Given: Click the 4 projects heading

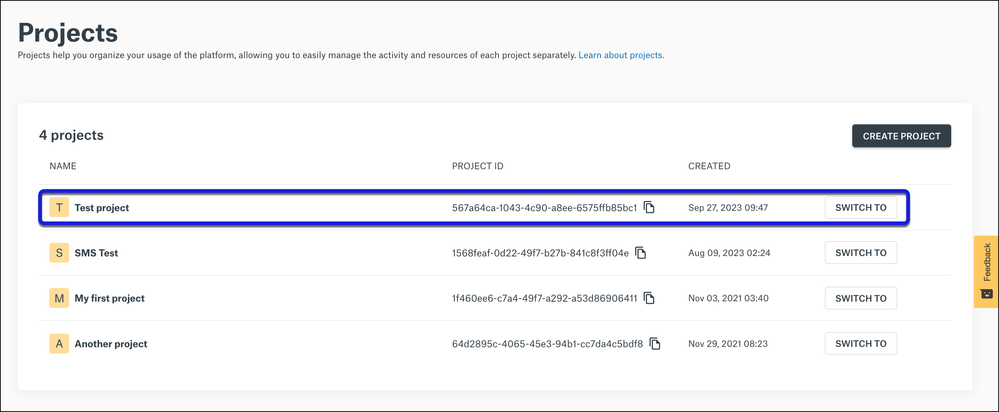Looking at the screenshot, I should [71, 136].
